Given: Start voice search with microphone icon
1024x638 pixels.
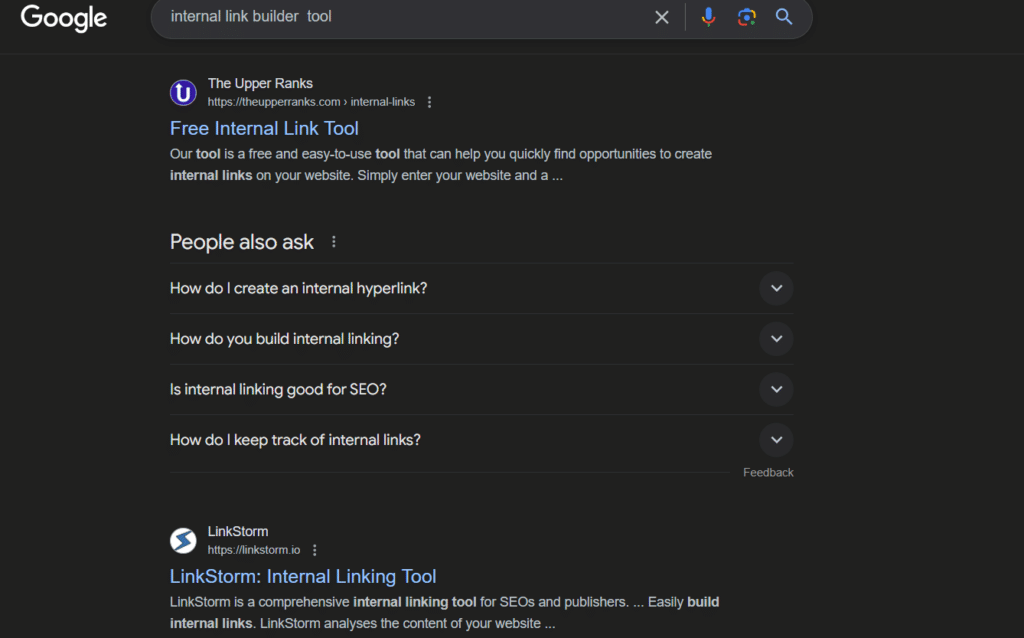Looking at the screenshot, I should tap(708, 17).
